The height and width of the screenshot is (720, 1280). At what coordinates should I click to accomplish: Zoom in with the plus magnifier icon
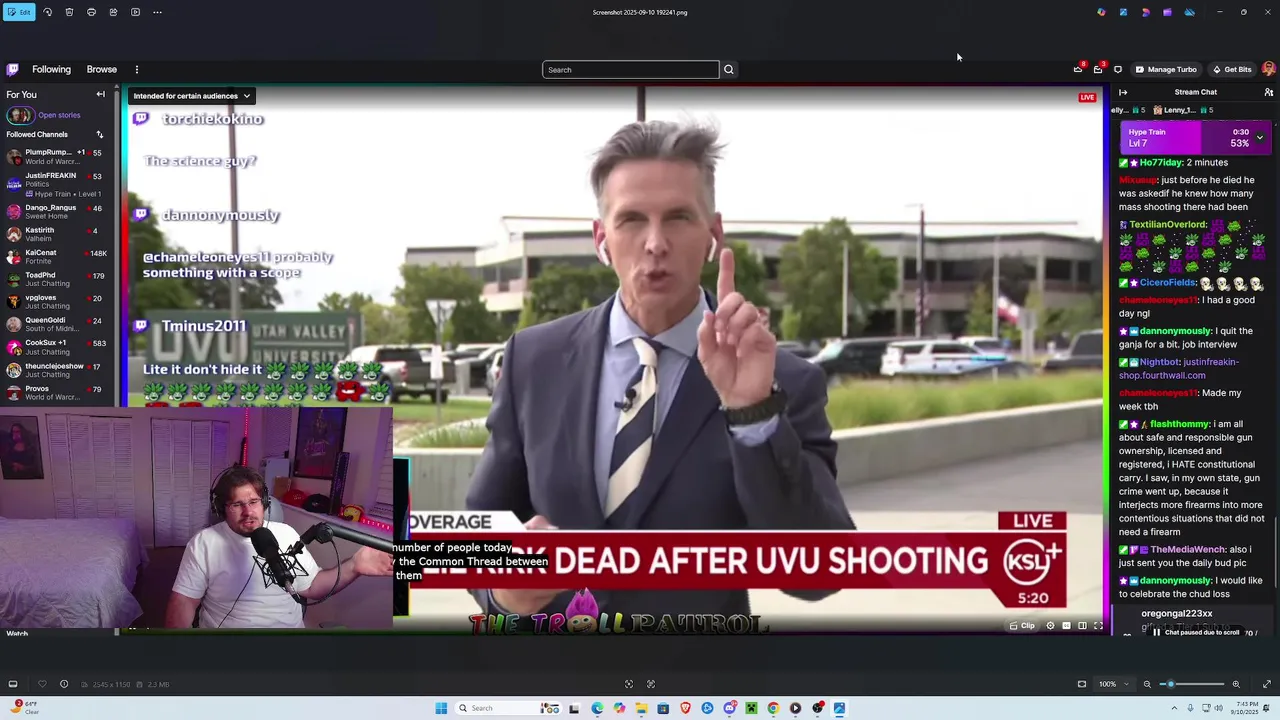(x=1236, y=684)
